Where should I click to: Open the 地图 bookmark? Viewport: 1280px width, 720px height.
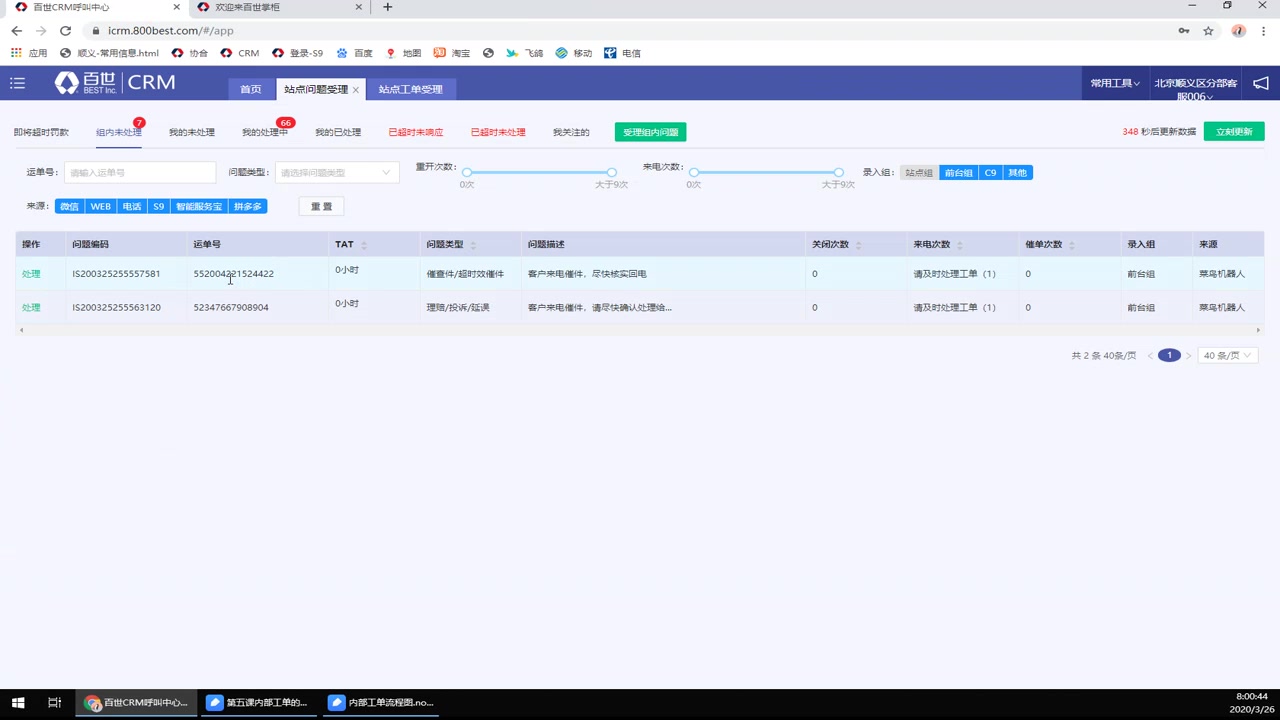403,53
